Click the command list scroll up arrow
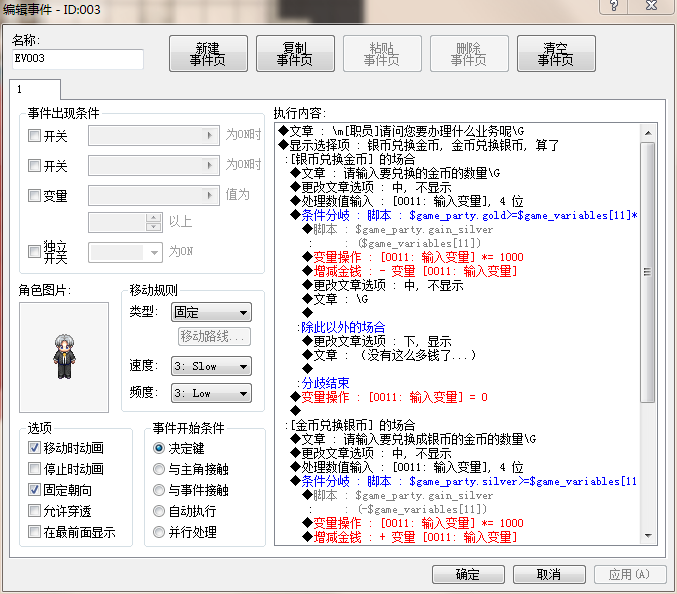 648,133
